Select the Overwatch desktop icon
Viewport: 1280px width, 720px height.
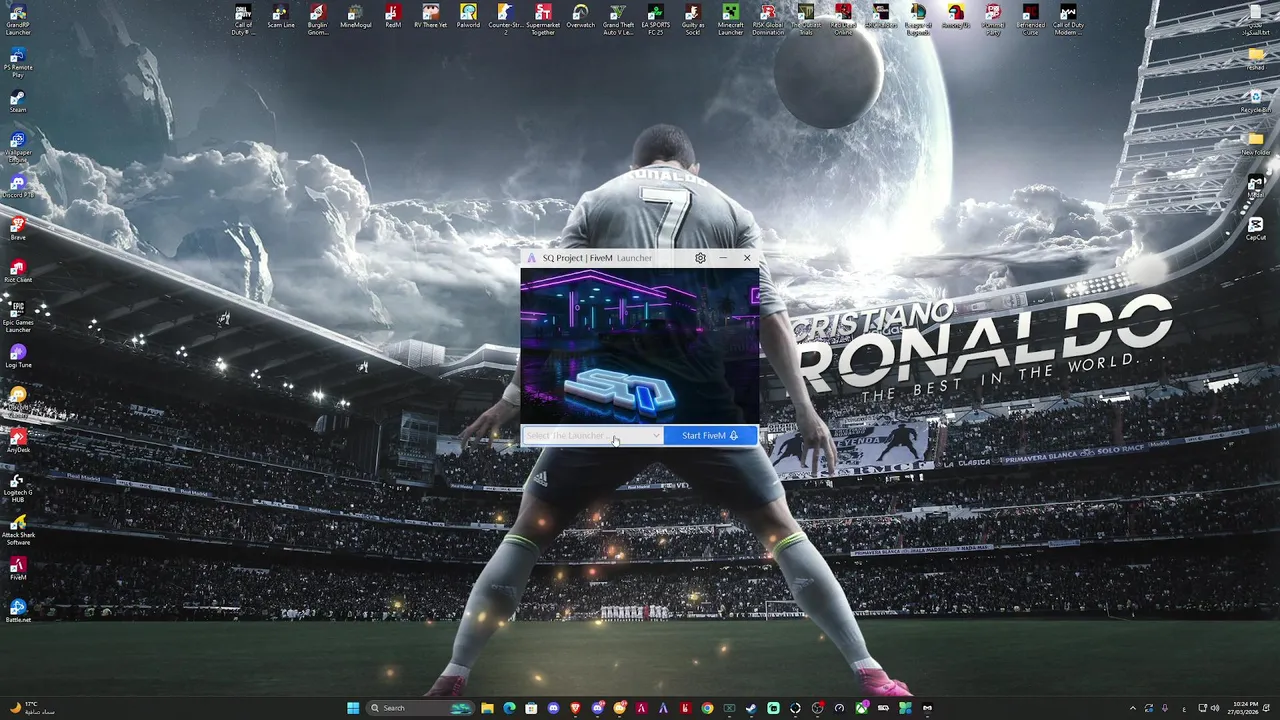[x=580, y=17]
